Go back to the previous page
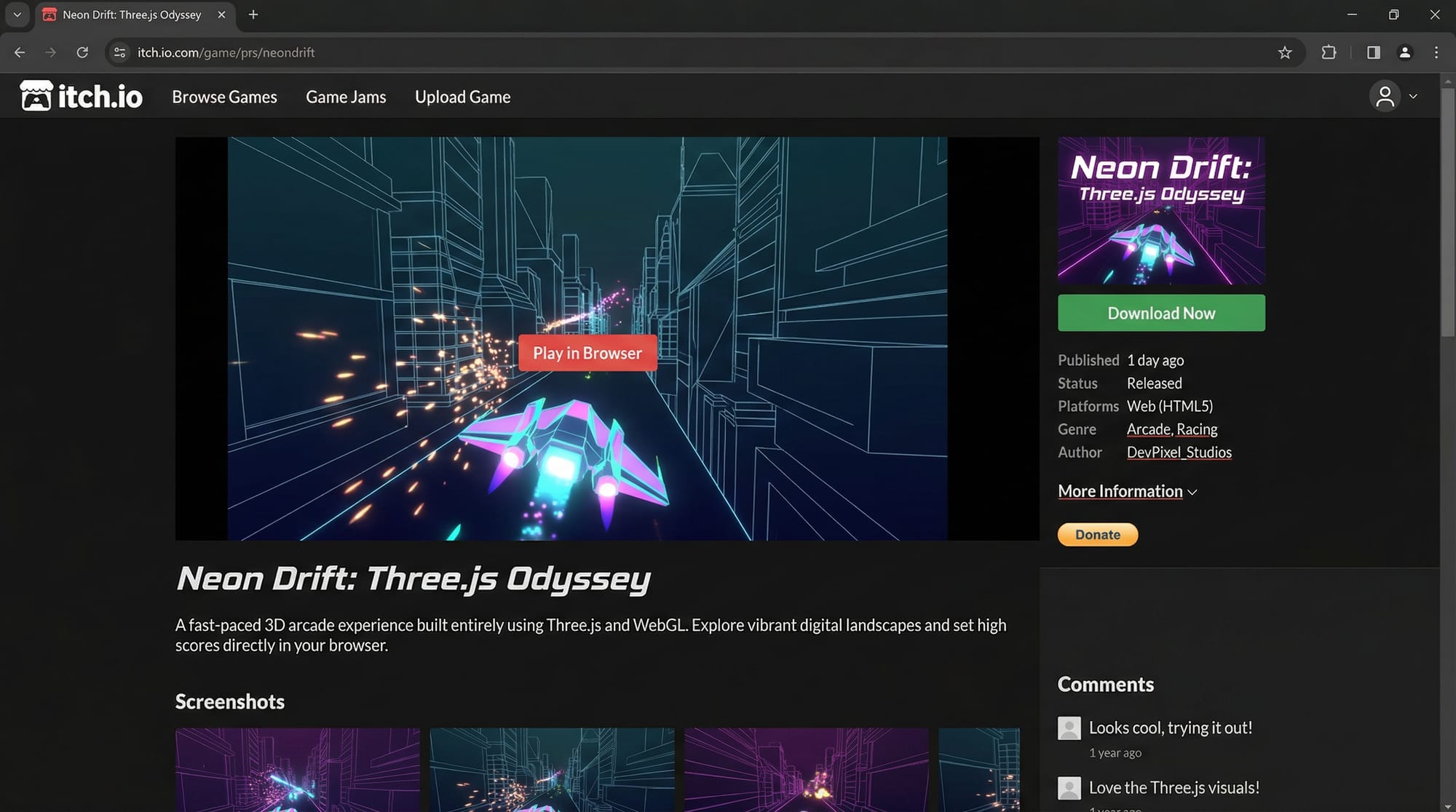 (x=20, y=52)
